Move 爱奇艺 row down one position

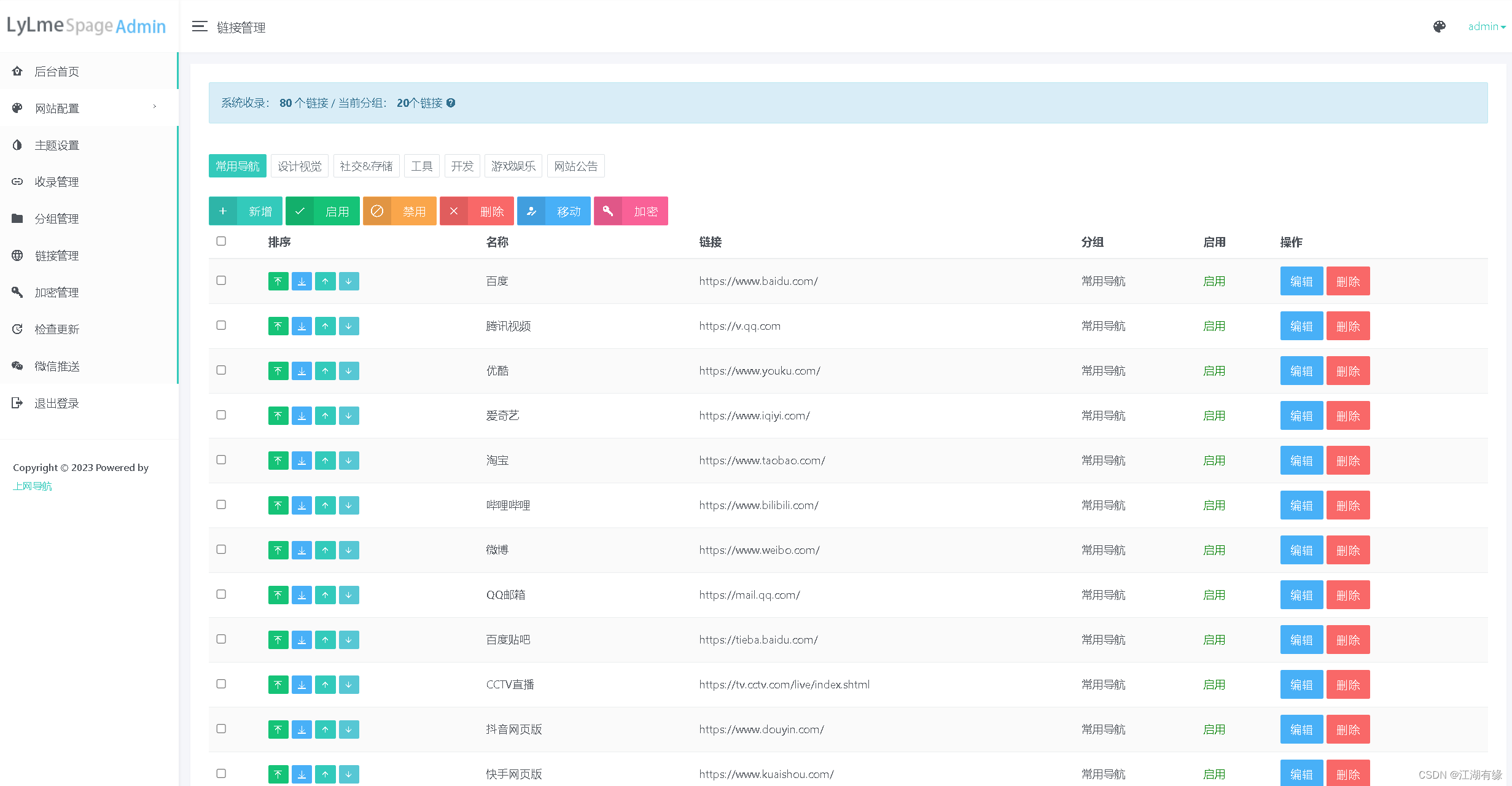pos(348,416)
